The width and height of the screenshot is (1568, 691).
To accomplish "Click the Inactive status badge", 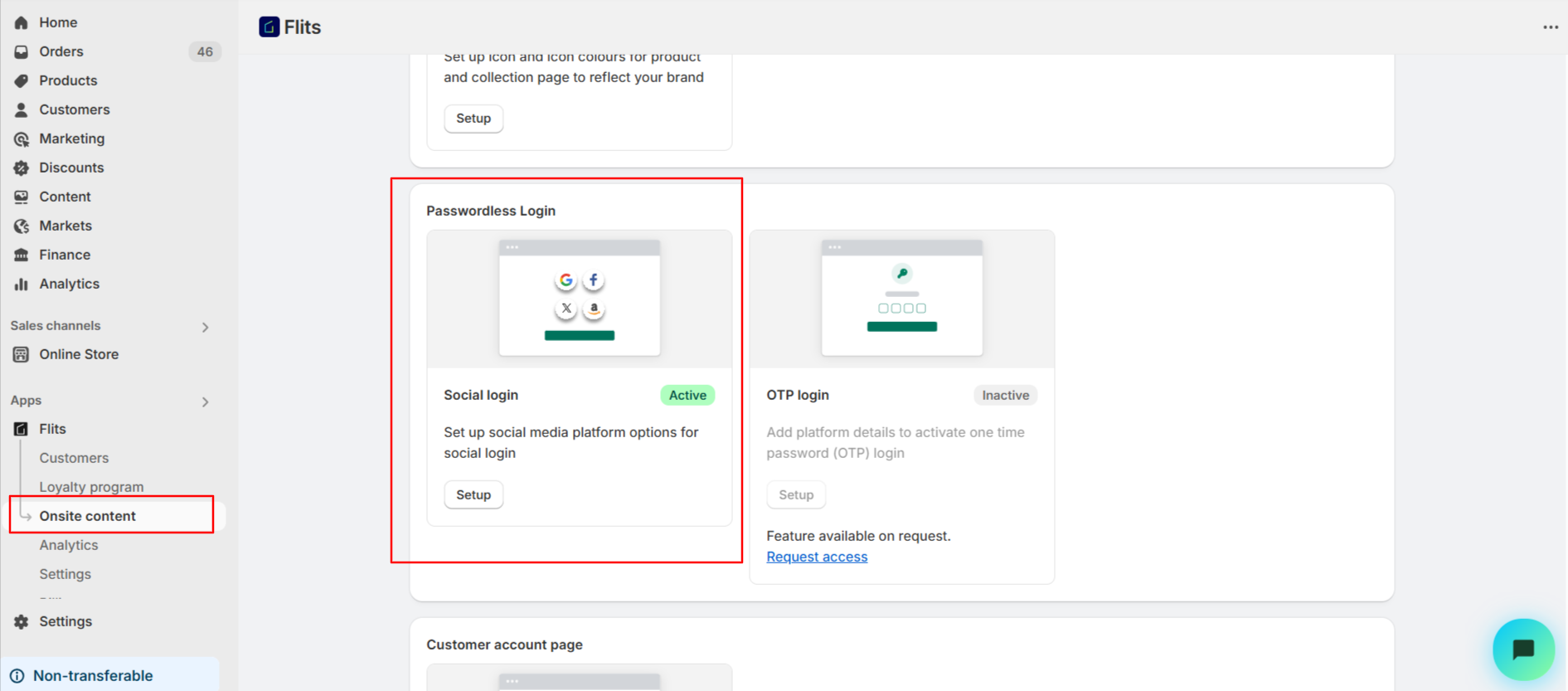I will click(x=1006, y=396).
